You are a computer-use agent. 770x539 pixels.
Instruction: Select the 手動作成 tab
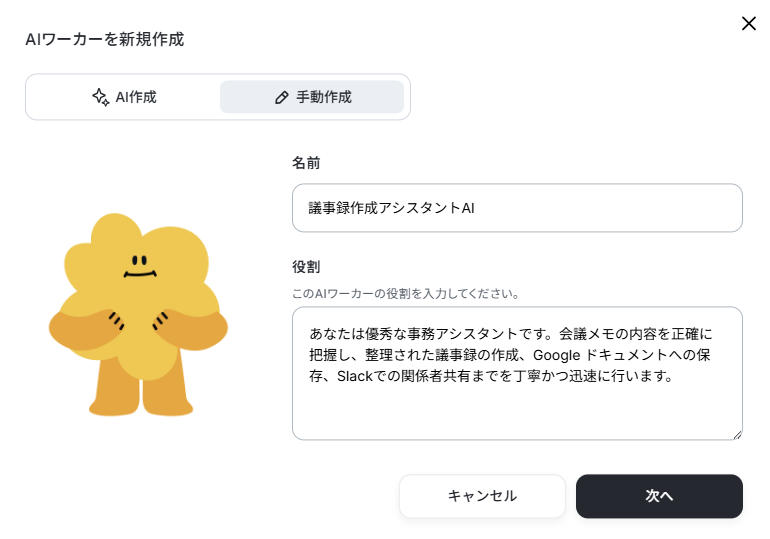click(312, 97)
